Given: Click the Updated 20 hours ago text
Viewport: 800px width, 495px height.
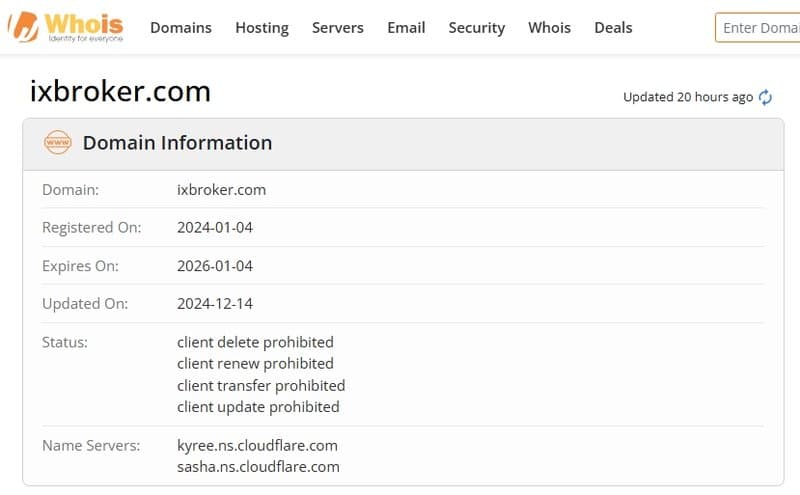Looking at the screenshot, I should [688, 97].
